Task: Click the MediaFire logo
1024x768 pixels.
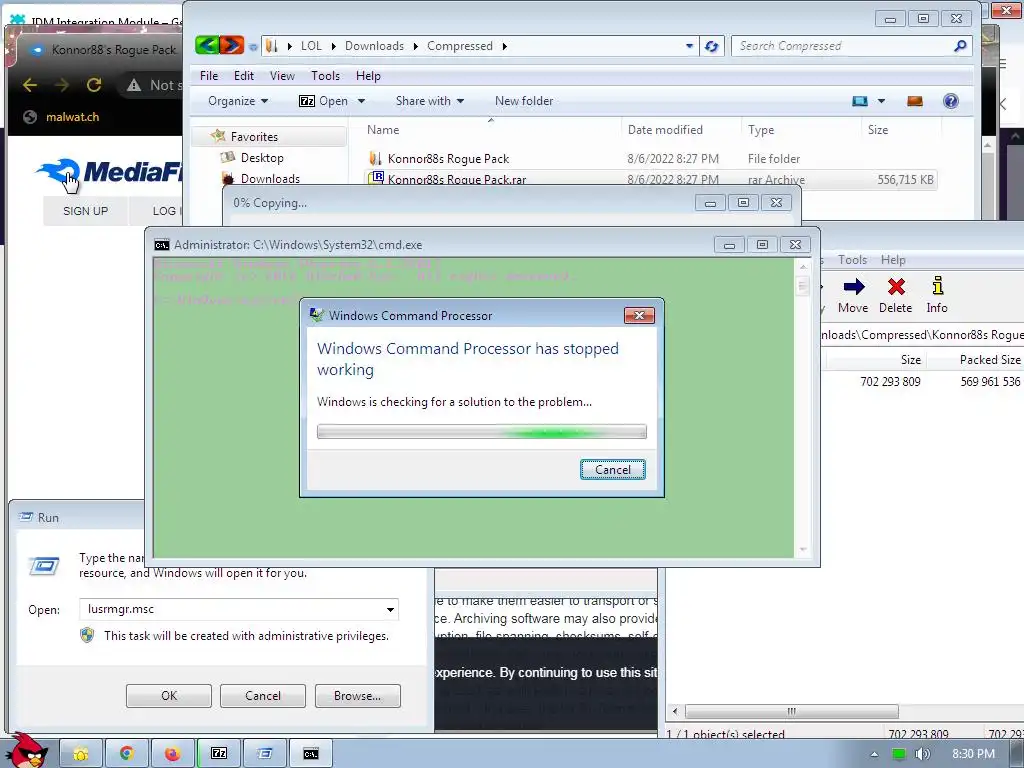Action: [x=110, y=172]
